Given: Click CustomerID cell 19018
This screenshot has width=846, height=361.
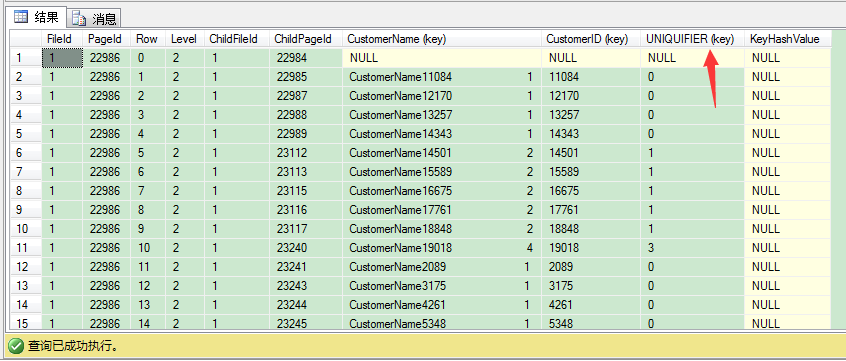Looking at the screenshot, I should click(591, 248).
